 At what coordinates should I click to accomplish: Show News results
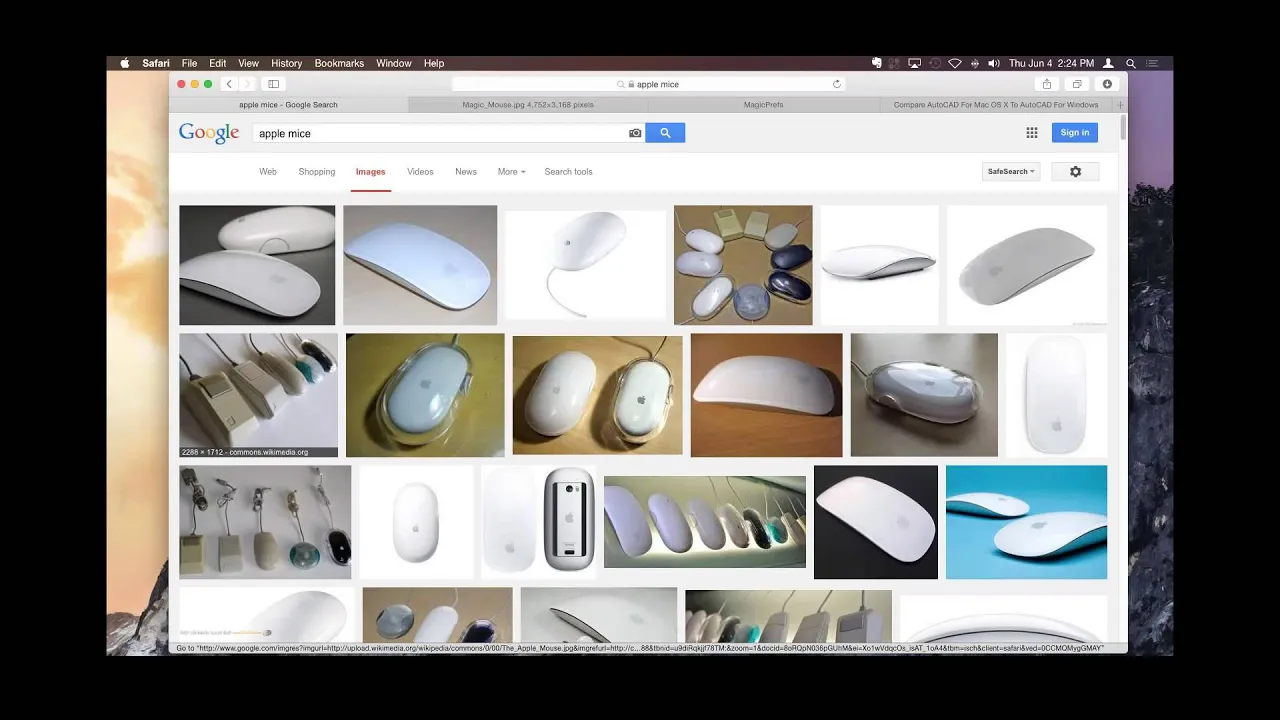[466, 172]
